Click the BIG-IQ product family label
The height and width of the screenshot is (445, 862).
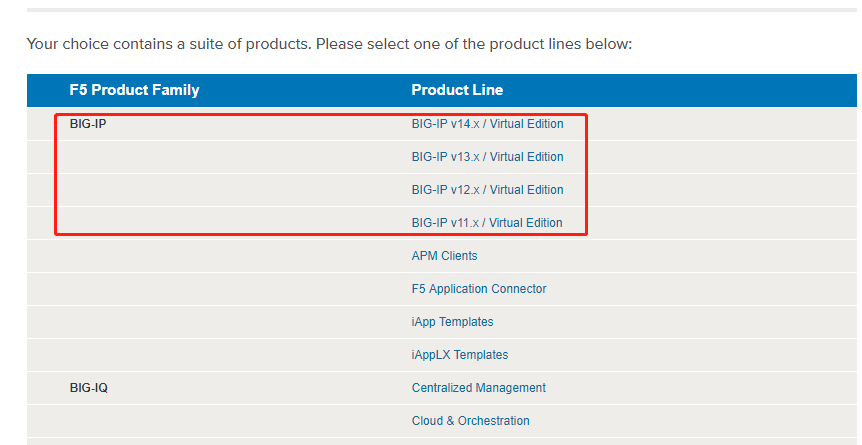point(89,388)
